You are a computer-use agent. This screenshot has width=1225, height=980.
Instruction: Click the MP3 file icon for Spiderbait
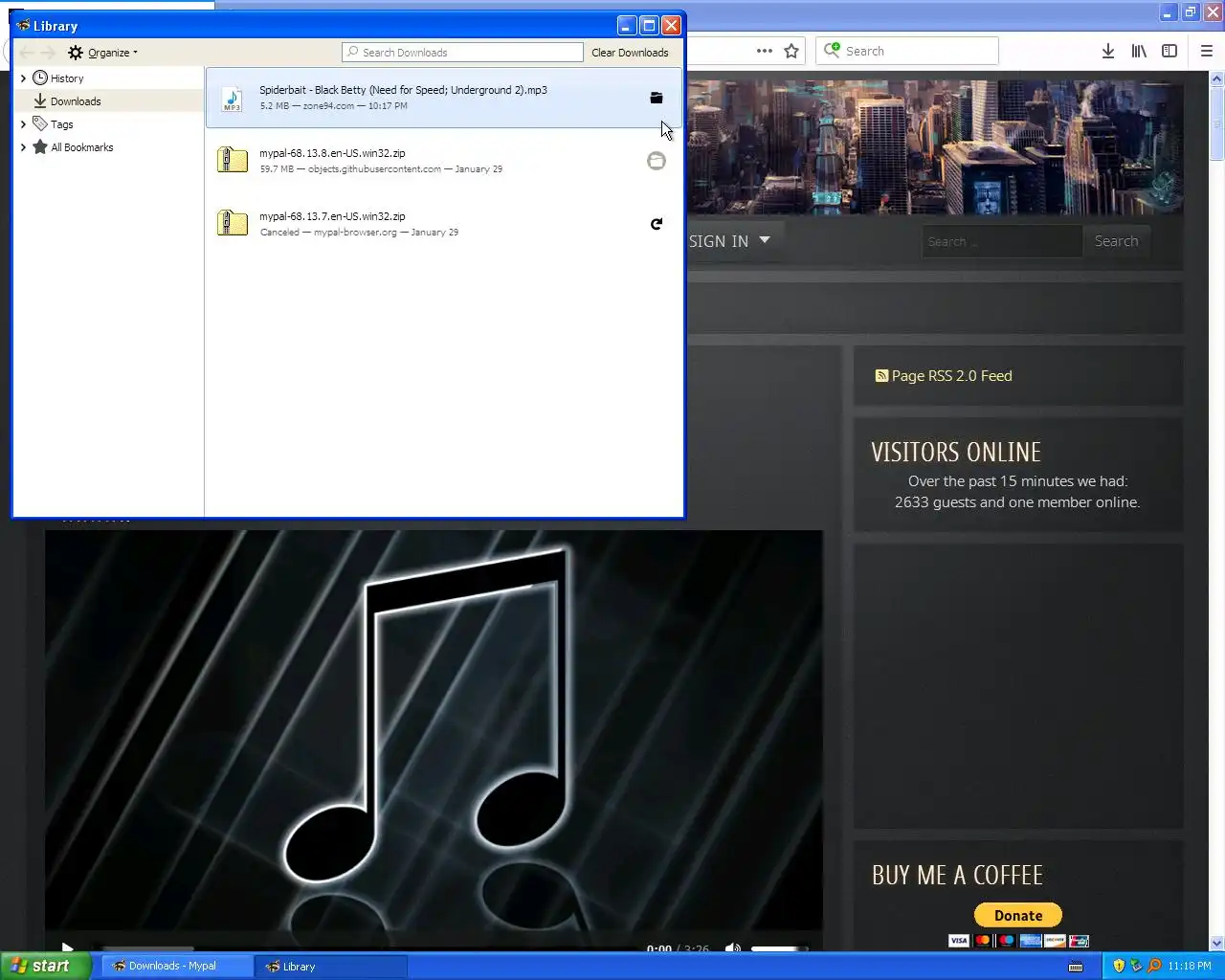click(x=232, y=98)
